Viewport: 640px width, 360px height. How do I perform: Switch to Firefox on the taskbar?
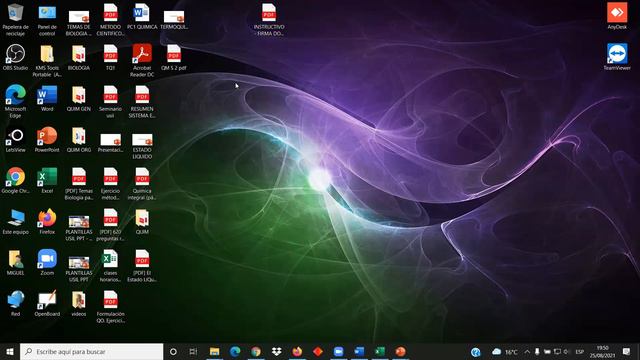click(x=297, y=351)
